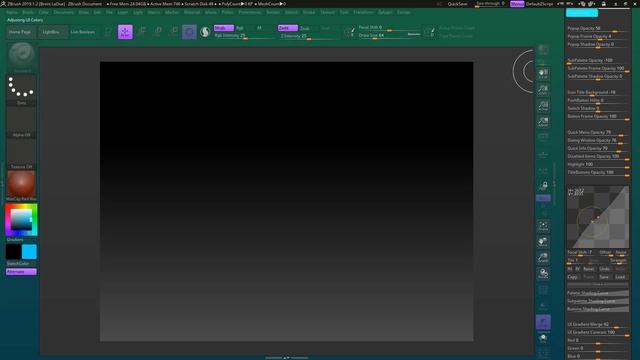Open the Zplugin menu
The height and width of the screenshot is (360, 640).
(385, 12)
